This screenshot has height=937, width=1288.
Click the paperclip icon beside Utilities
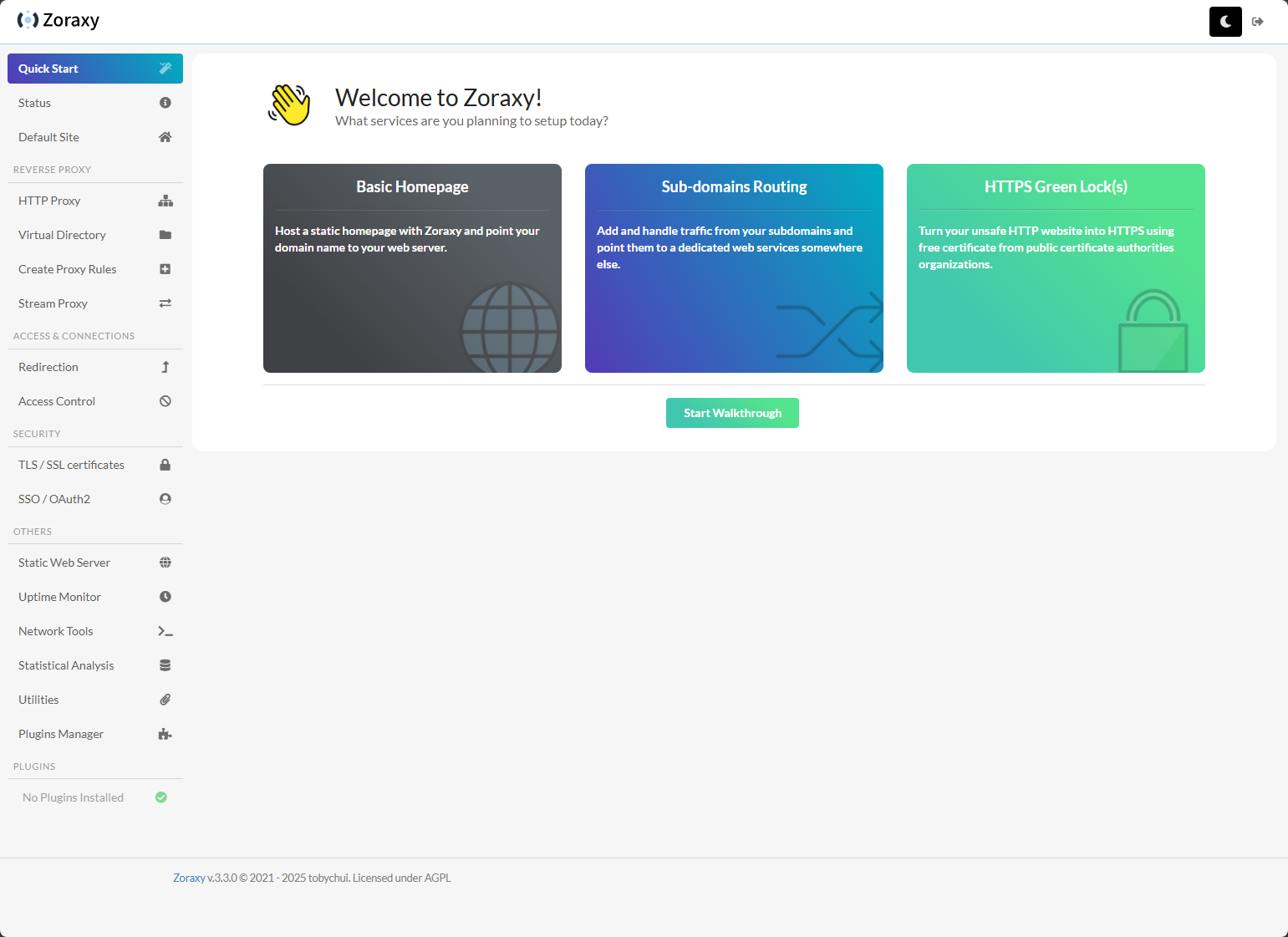pos(165,700)
